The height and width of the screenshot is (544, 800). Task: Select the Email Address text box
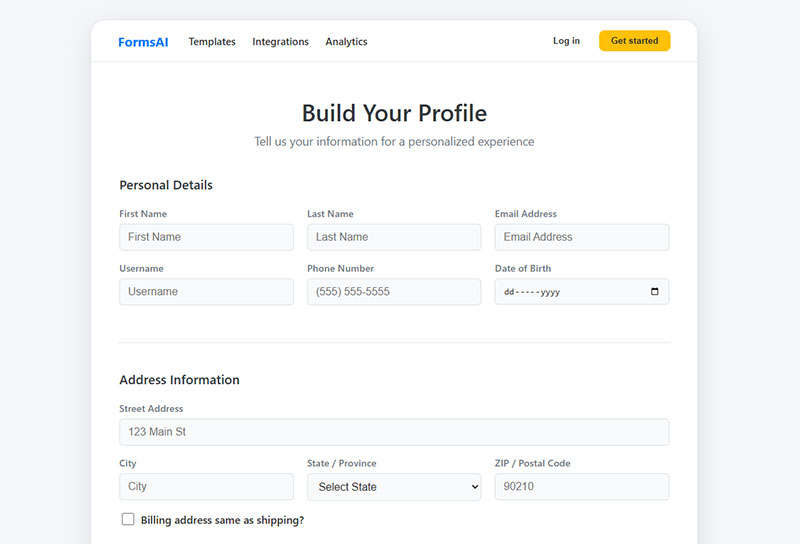pyautogui.click(x=581, y=237)
